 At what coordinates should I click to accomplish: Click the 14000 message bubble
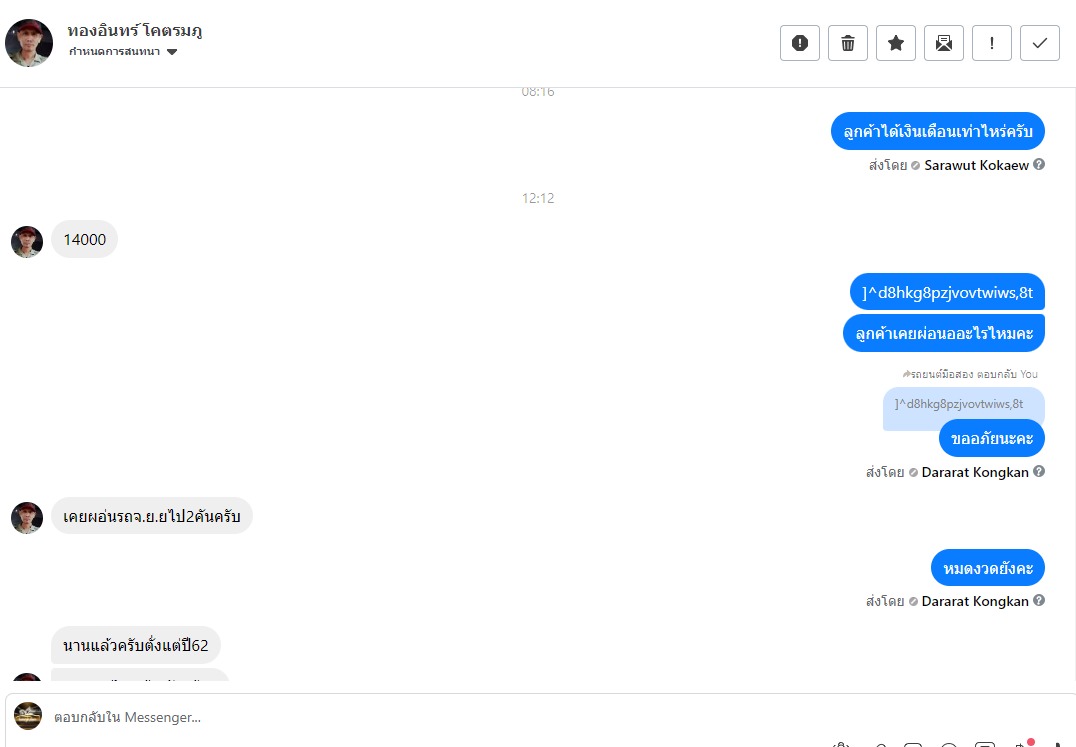(x=84, y=239)
